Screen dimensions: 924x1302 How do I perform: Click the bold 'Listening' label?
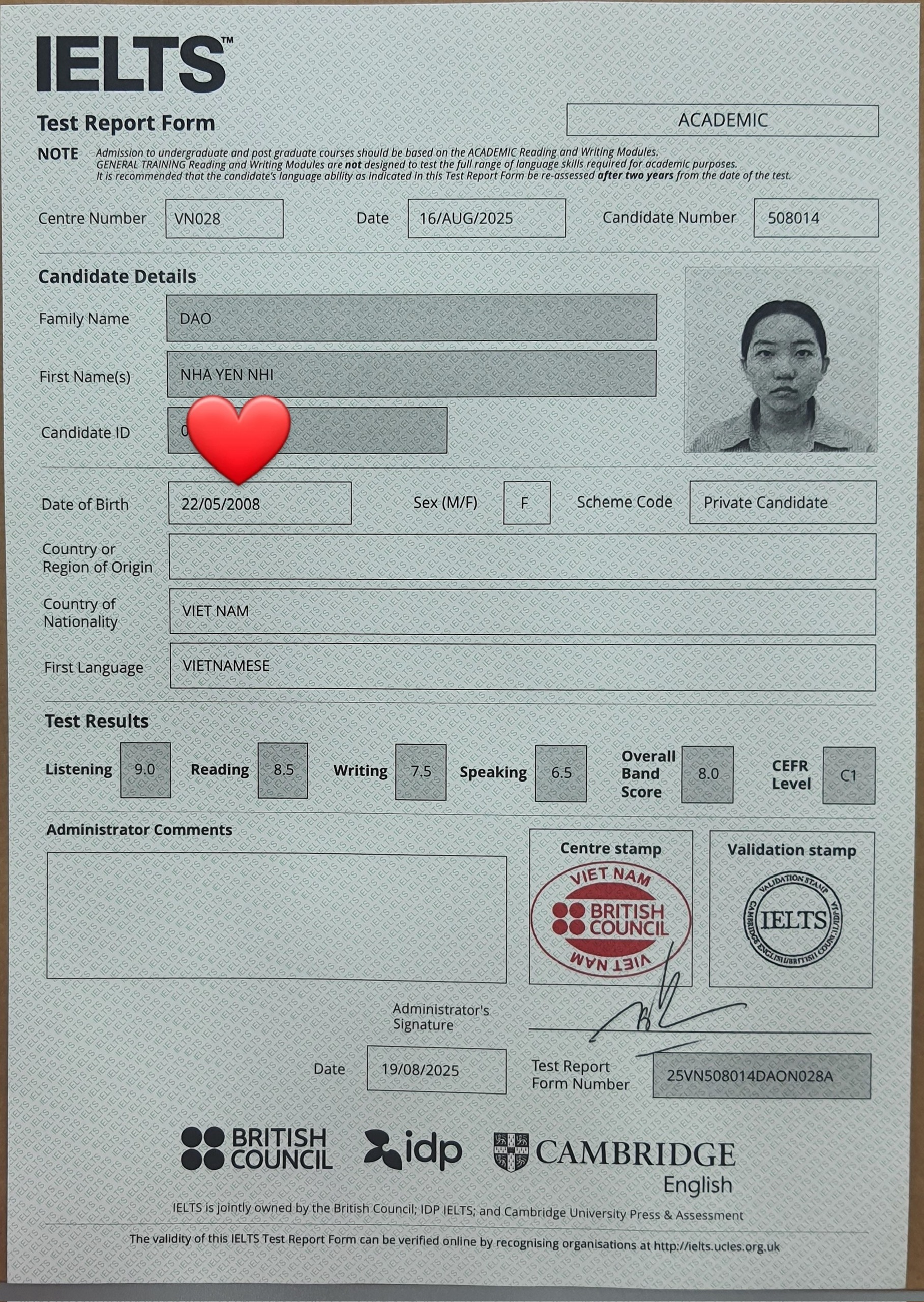click(x=79, y=770)
